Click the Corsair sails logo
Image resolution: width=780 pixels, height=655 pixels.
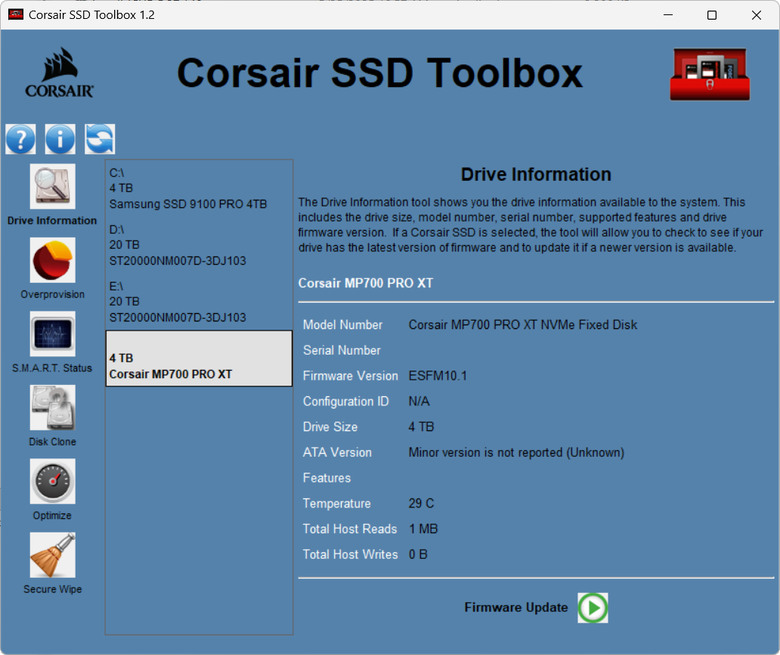59,73
